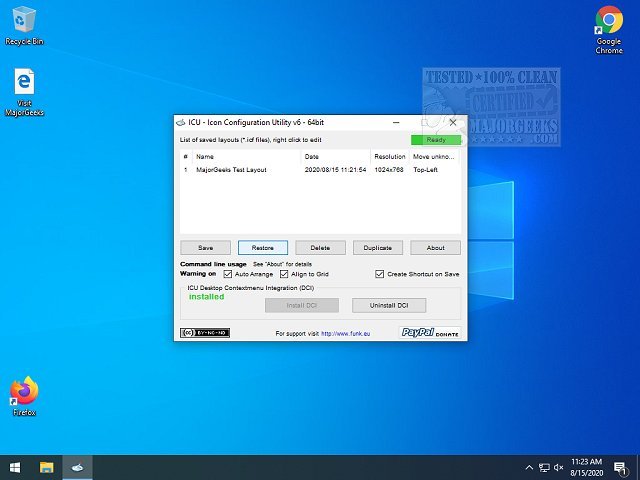Minimize the ICU window
The height and width of the screenshot is (480, 640).
(x=396, y=122)
